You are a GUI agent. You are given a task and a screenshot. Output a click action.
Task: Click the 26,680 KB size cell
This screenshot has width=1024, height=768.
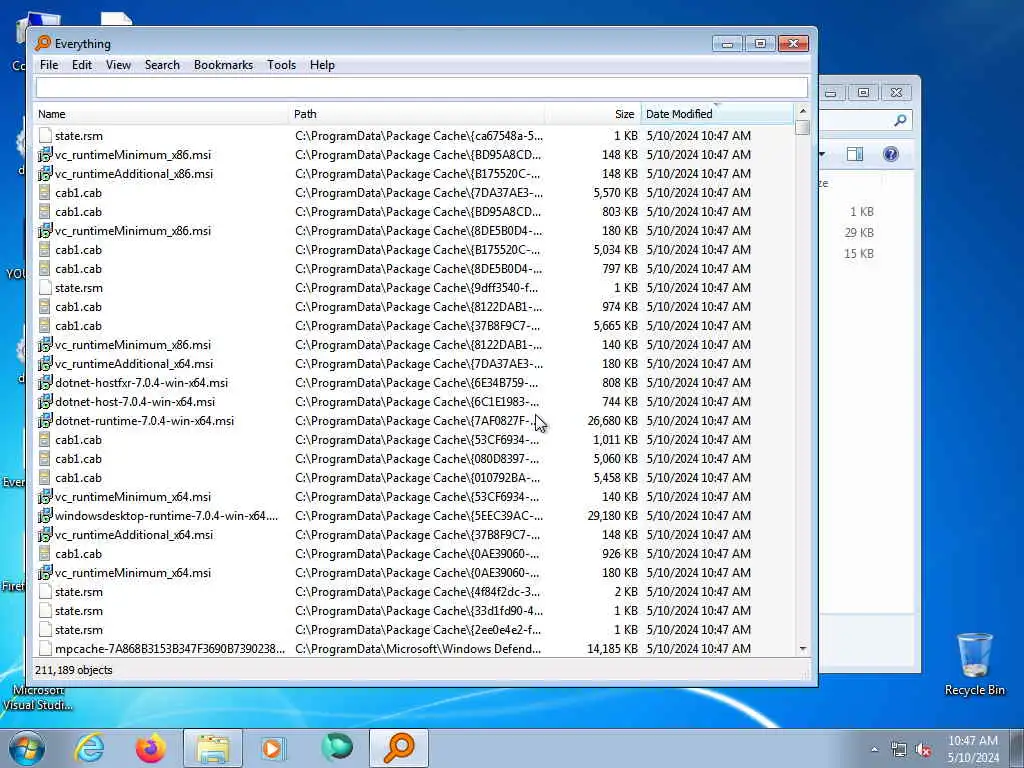613,421
